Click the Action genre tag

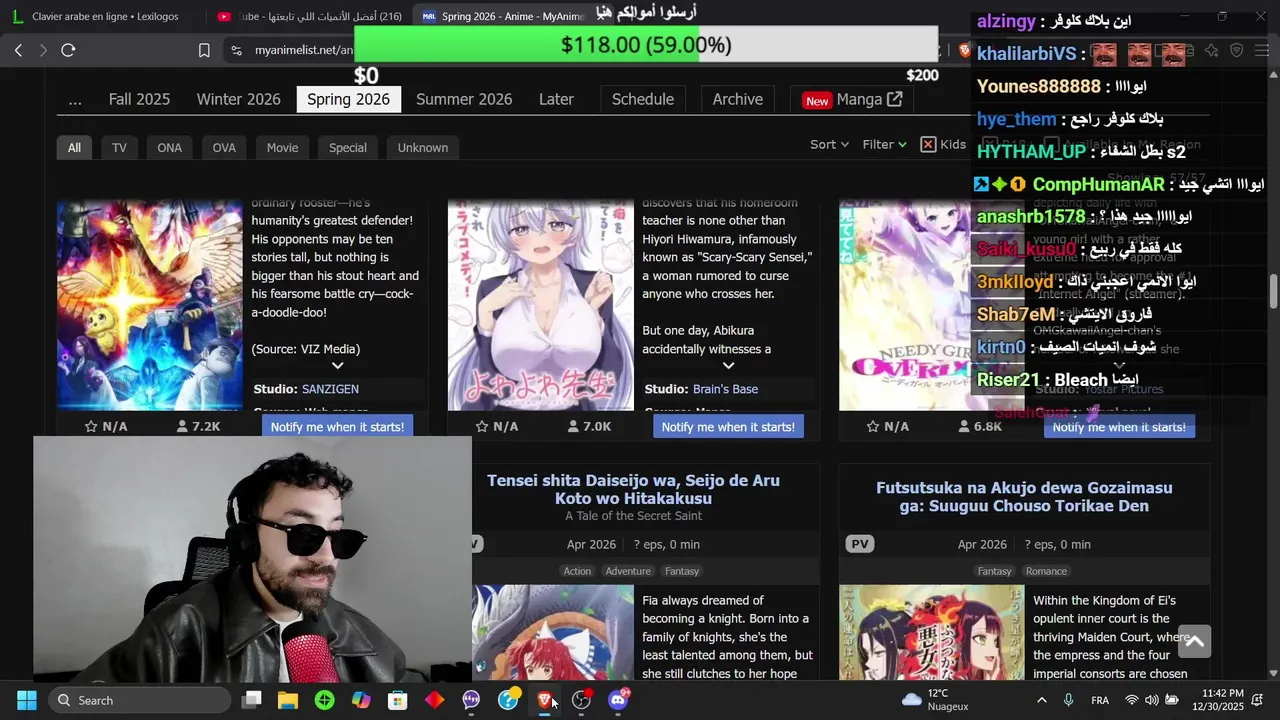577,571
